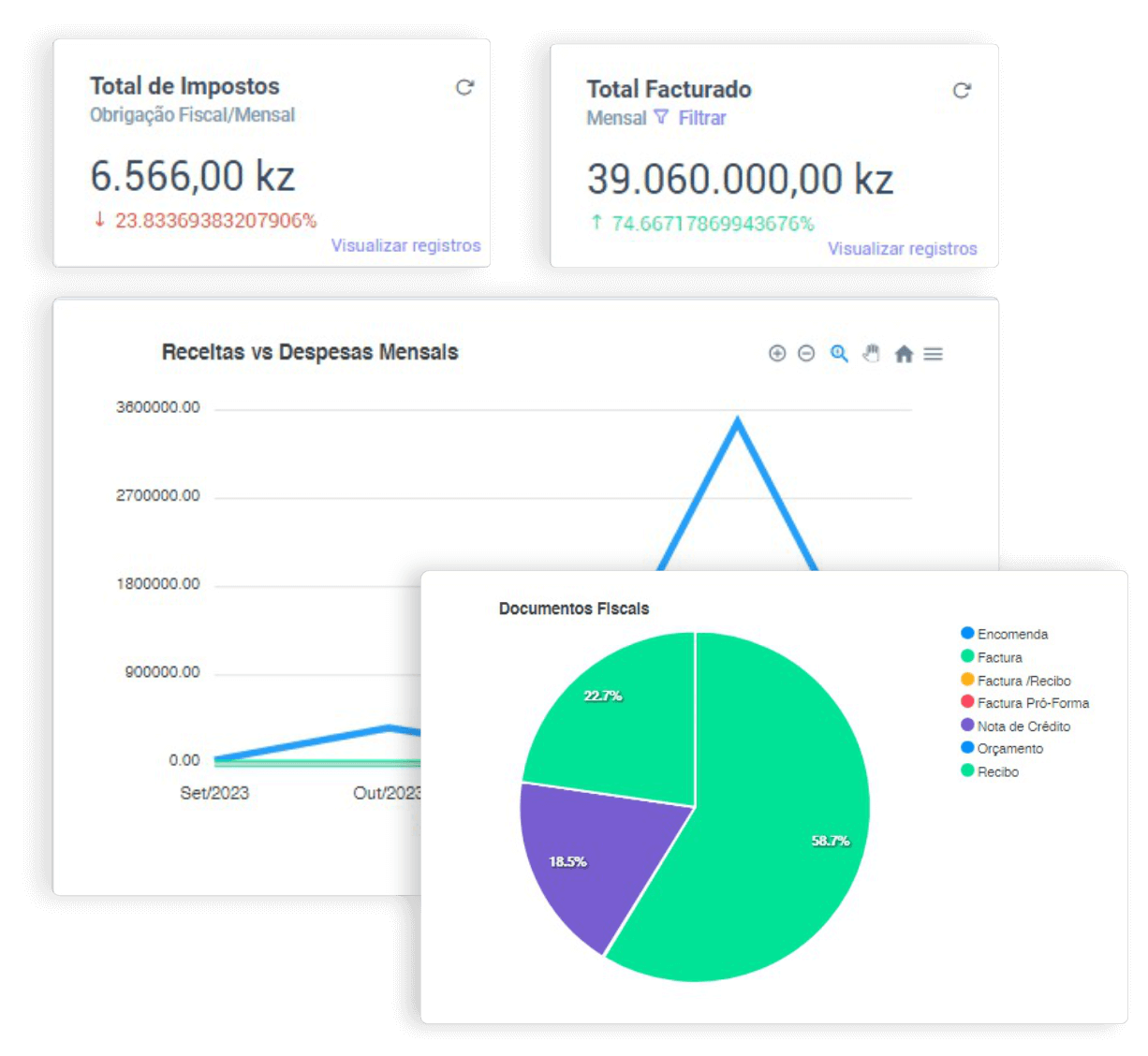Viewport: 1148px width, 1056px height.
Task: Toggle Factura Pró-Forma legend entry
Action: point(1032,703)
